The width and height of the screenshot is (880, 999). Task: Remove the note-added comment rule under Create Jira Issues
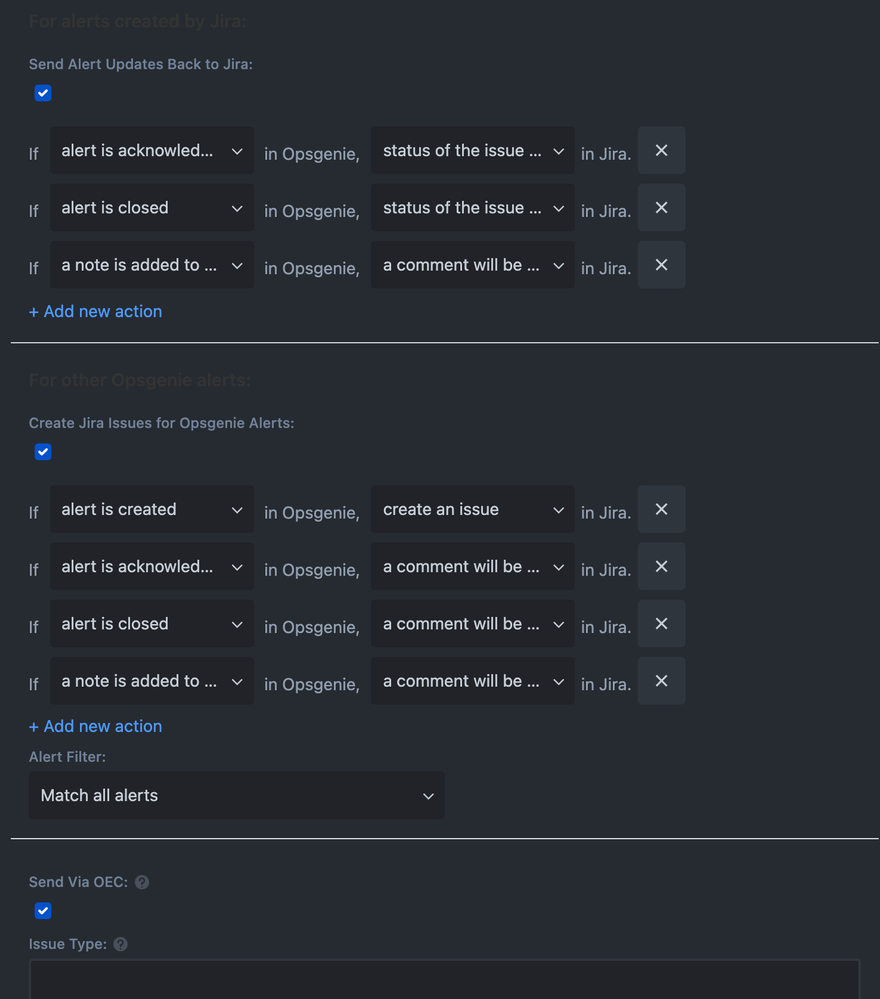(x=661, y=681)
